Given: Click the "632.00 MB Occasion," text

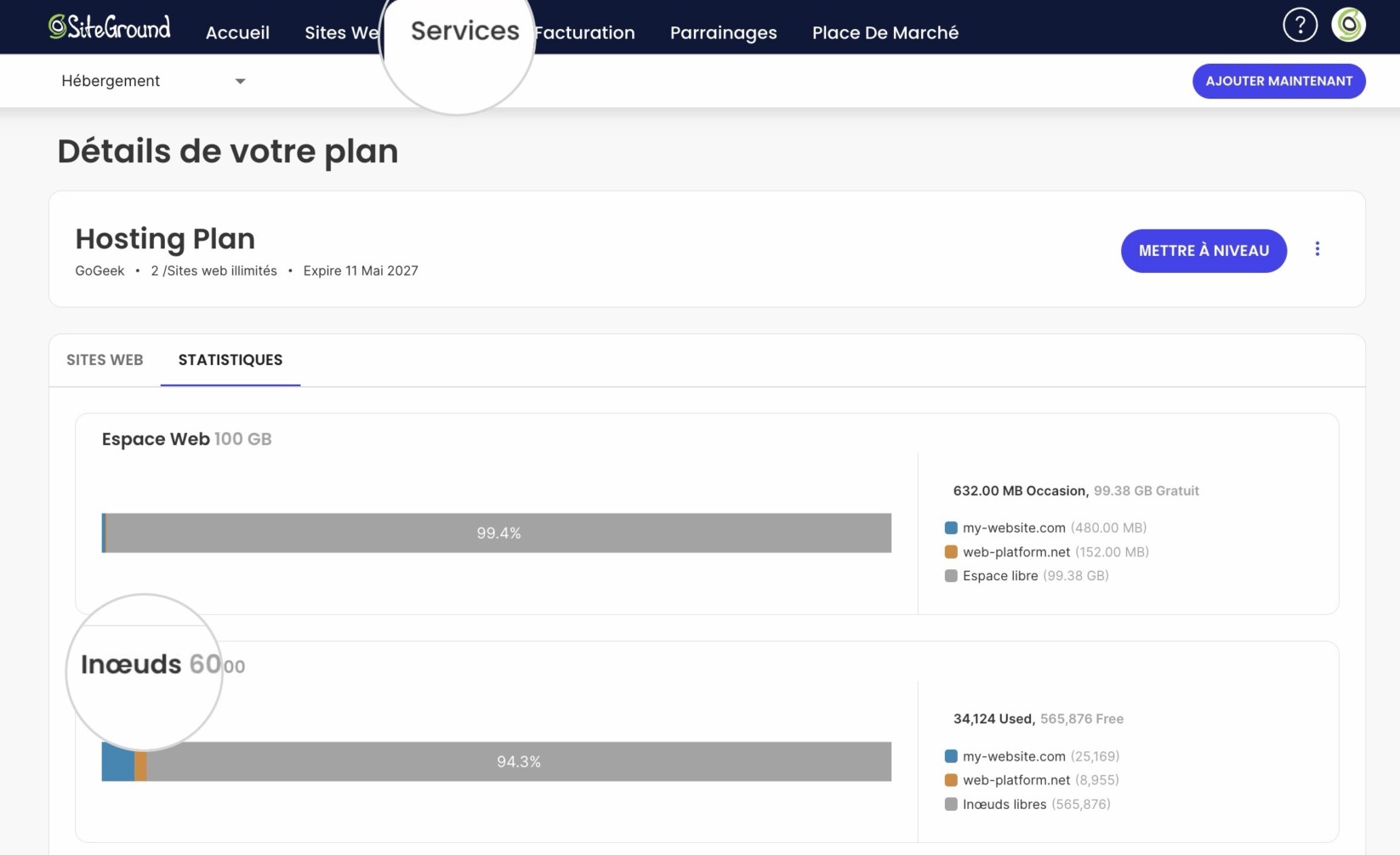Looking at the screenshot, I should [x=1021, y=491].
